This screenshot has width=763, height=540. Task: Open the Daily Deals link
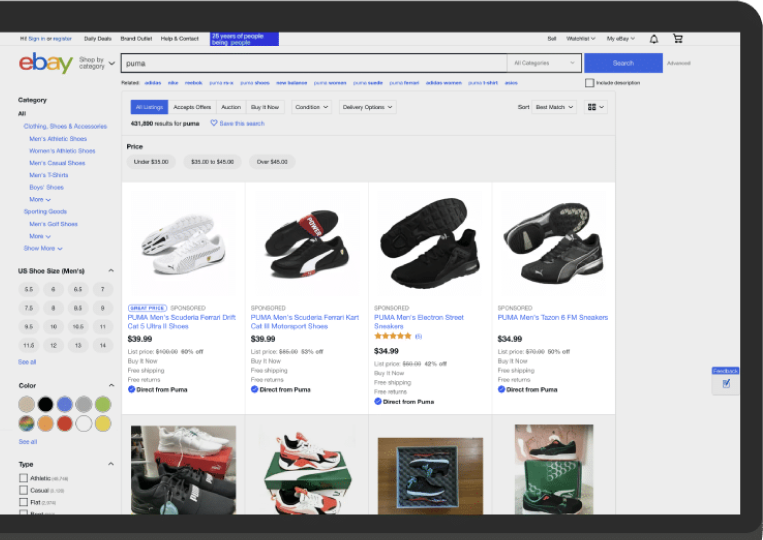tap(98, 38)
